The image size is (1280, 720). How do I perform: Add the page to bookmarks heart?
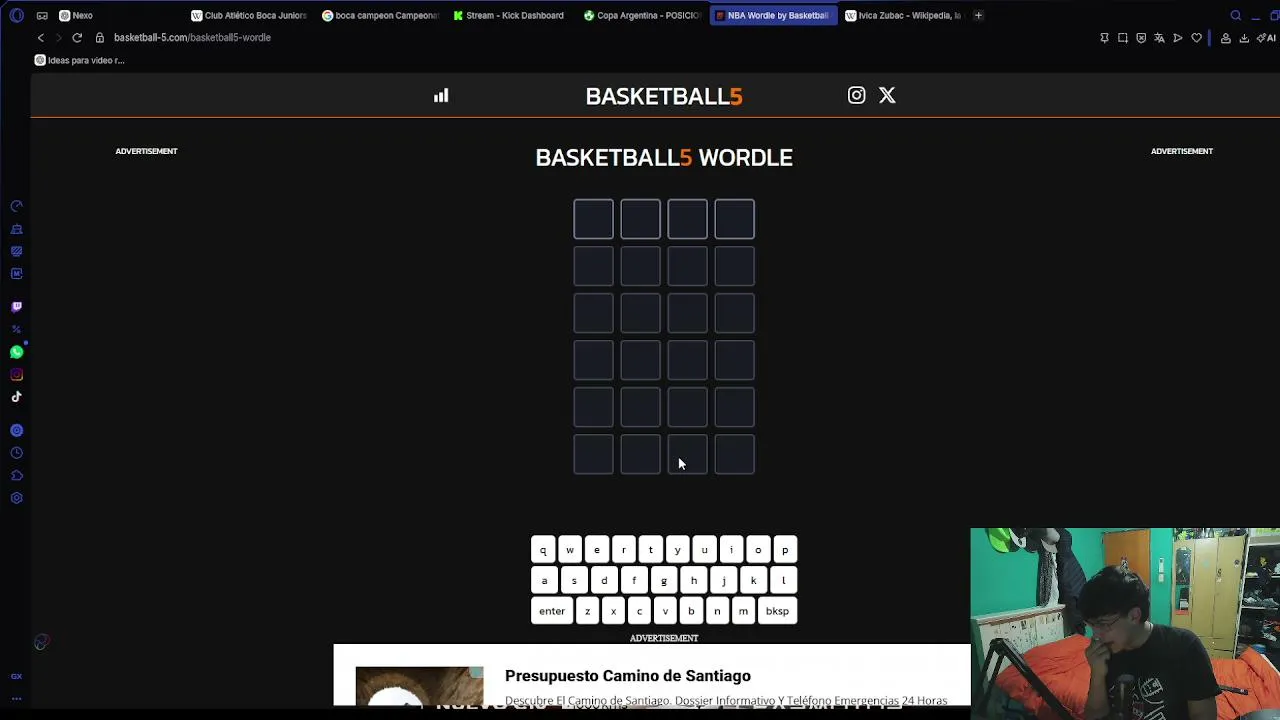[1196, 38]
